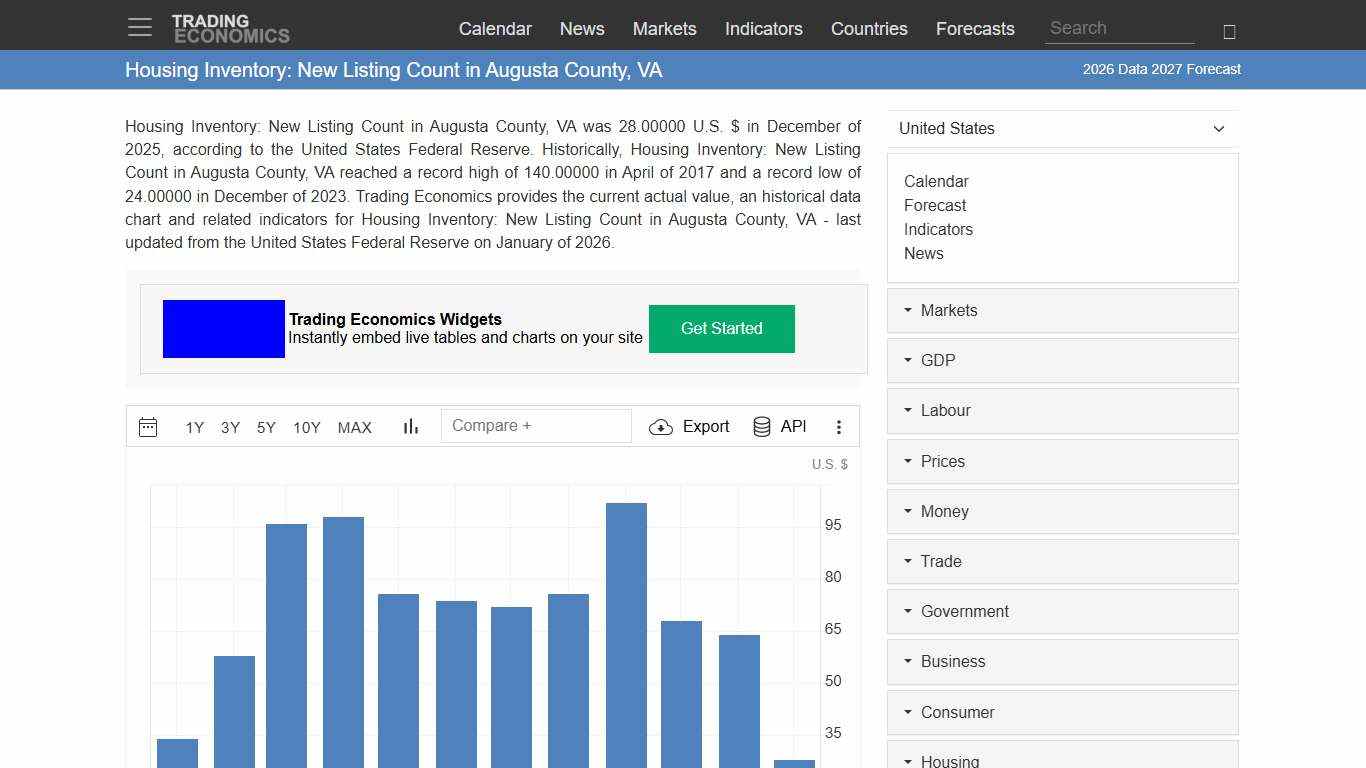
Task: Switch to the 1Y time range
Action: [x=195, y=427]
